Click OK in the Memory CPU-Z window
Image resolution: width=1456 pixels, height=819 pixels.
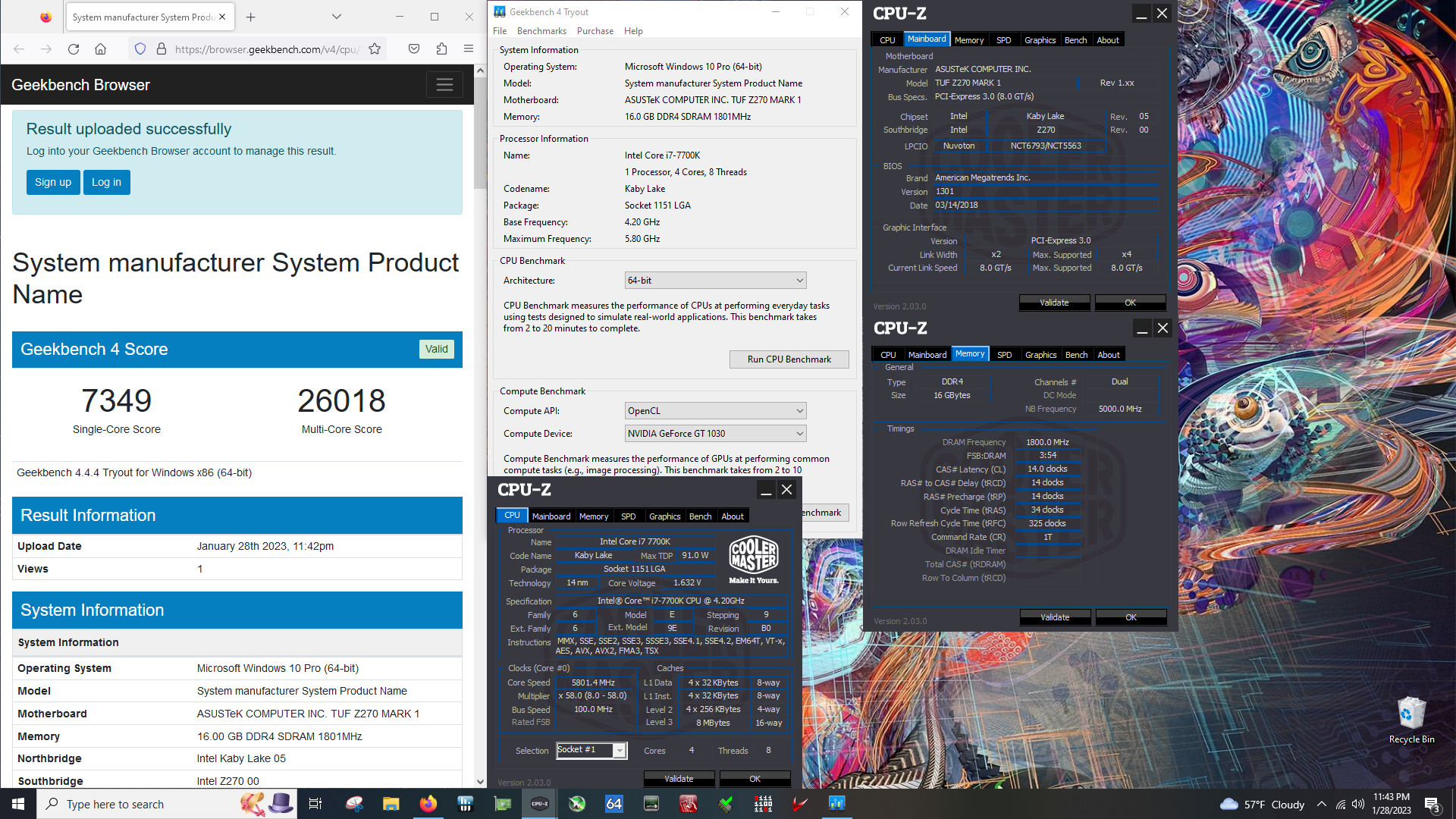(1131, 617)
